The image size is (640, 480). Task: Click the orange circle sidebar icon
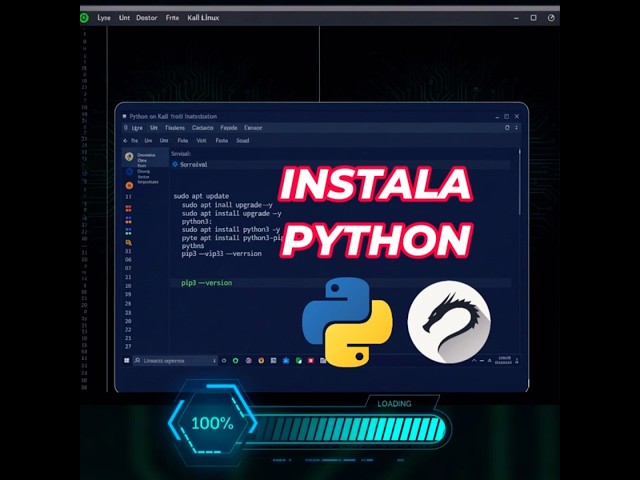click(129, 186)
